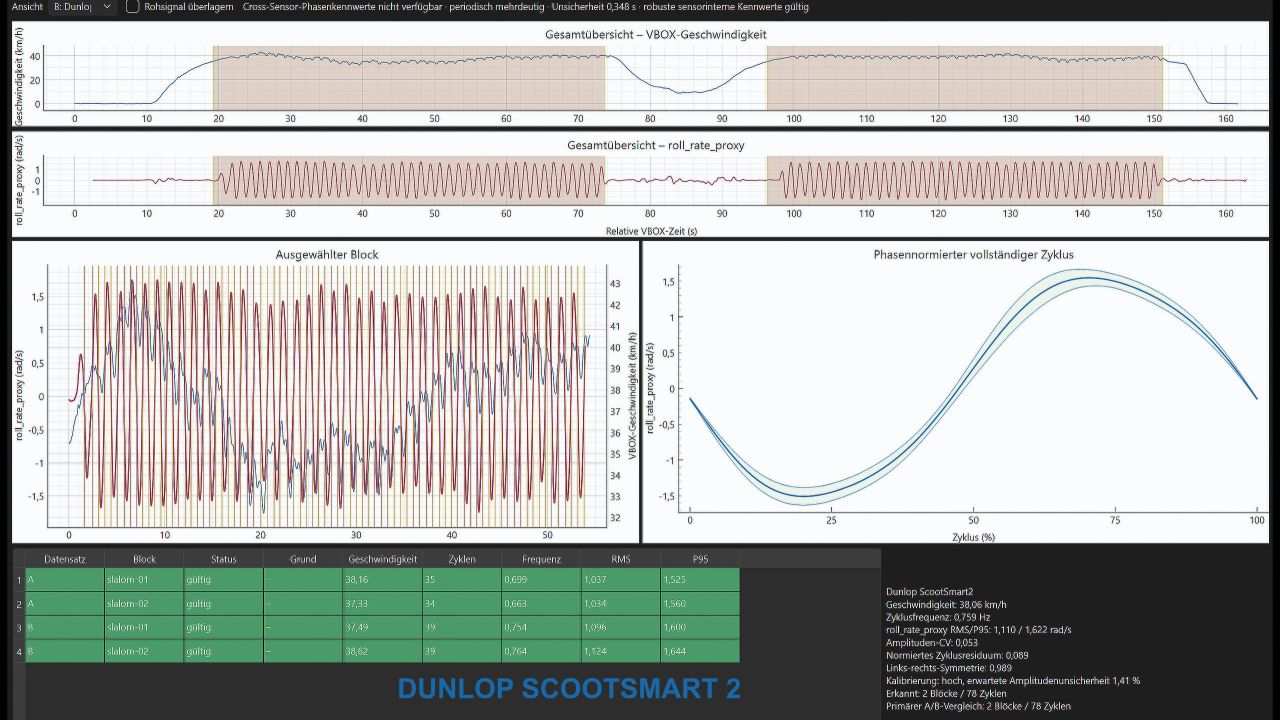Select RMS cell 1,037
This screenshot has height=720, width=1280.
(x=621, y=580)
